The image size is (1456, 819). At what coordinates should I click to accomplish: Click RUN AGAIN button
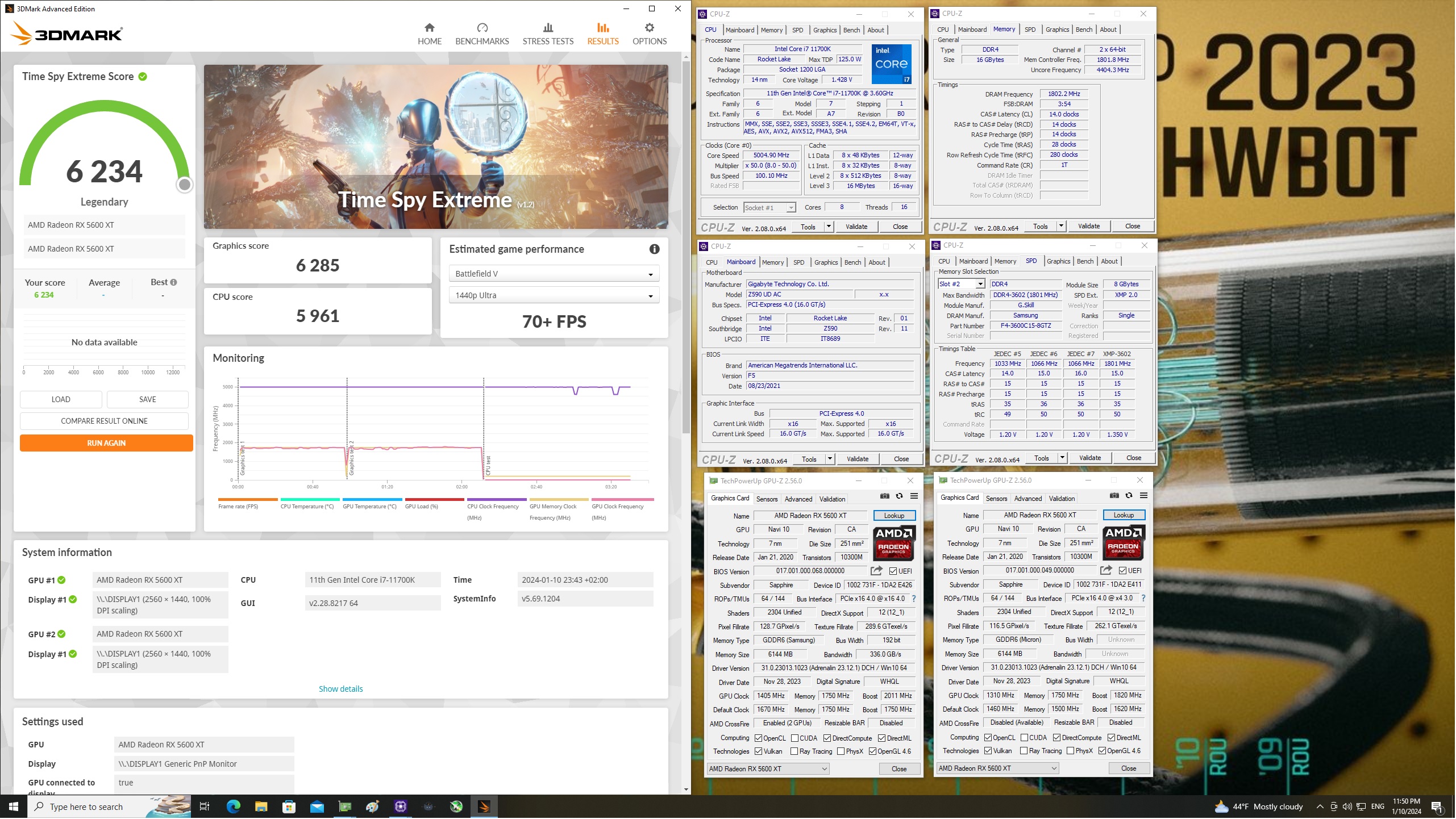[106, 444]
